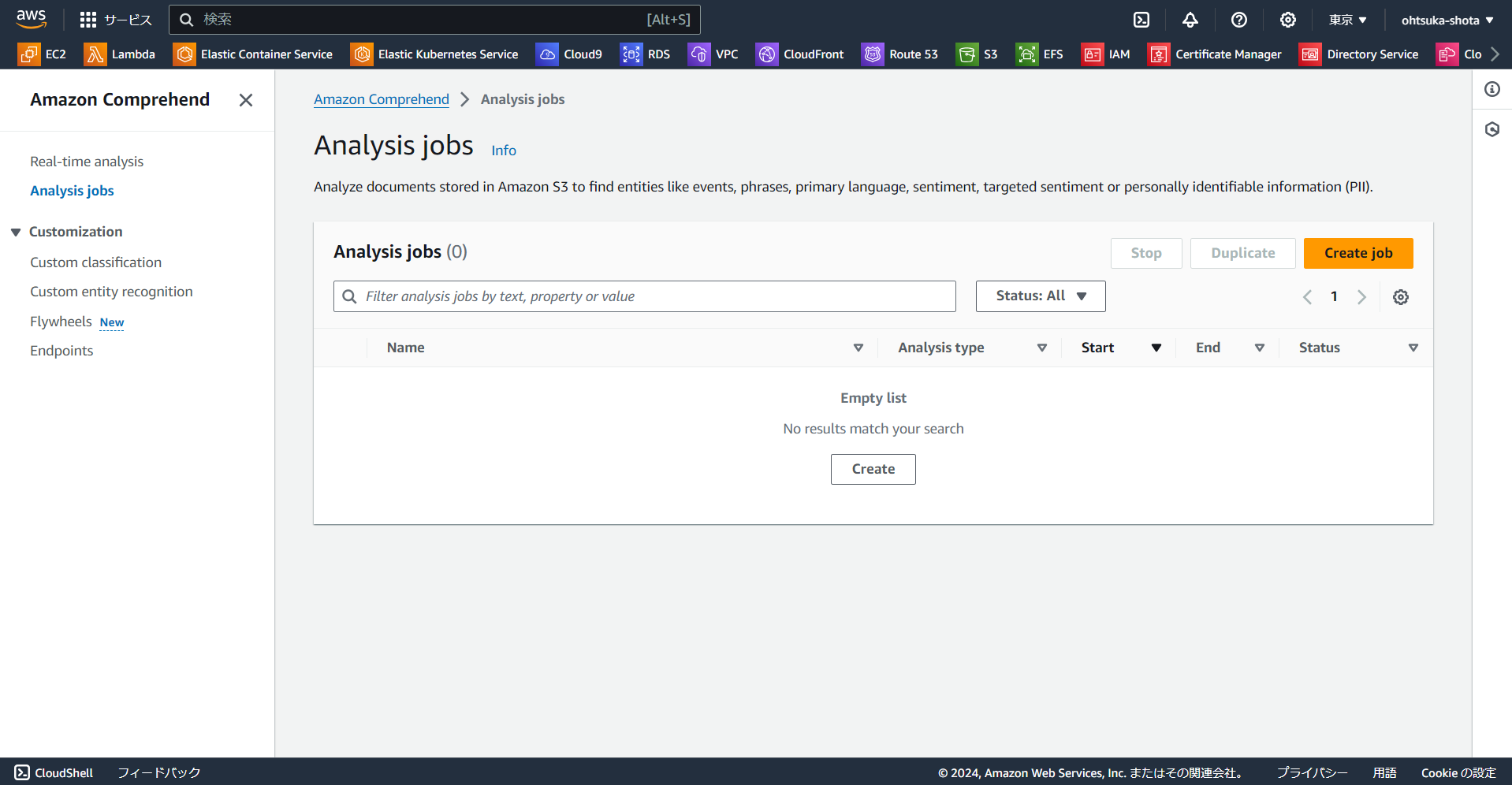Viewport: 1512px width, 785px height.
Task: Open the プライバシー privacy link
Action: [1312, 772]
